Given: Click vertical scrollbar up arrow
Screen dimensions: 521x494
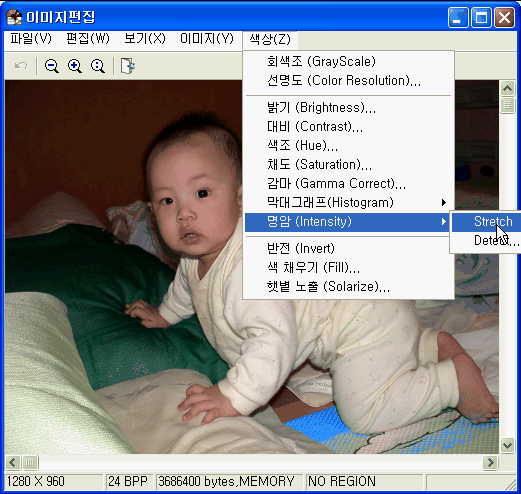Looking at the screenshot, I should pyautogui.click(x=507, y=88).
